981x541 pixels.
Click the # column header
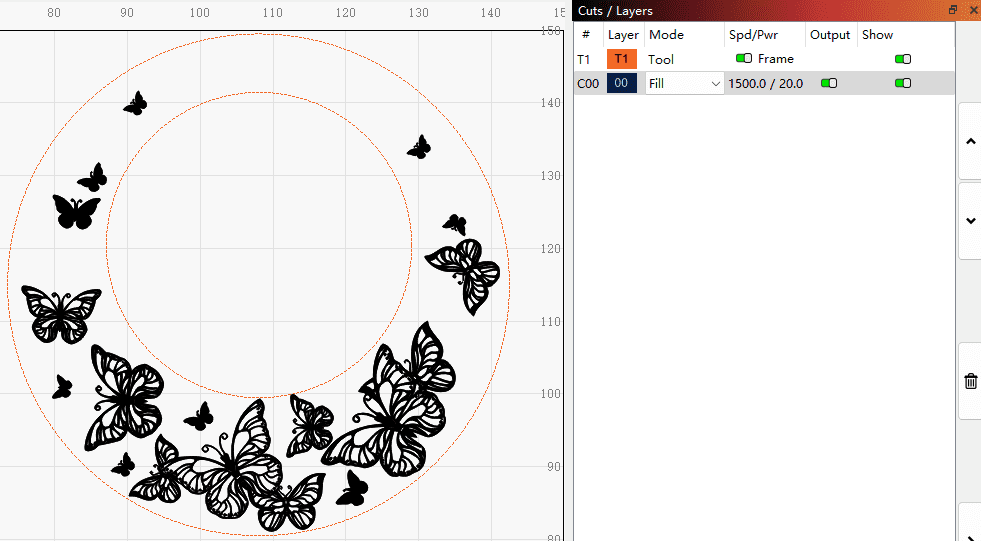coord(586,35)
